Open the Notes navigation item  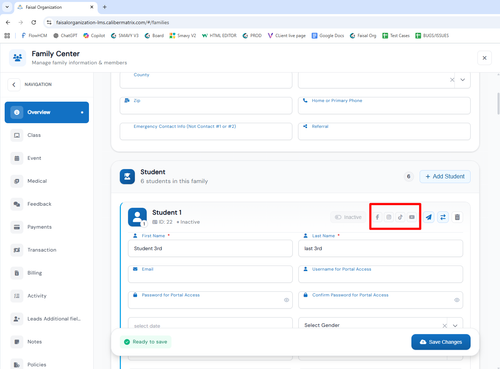point(47,342)
